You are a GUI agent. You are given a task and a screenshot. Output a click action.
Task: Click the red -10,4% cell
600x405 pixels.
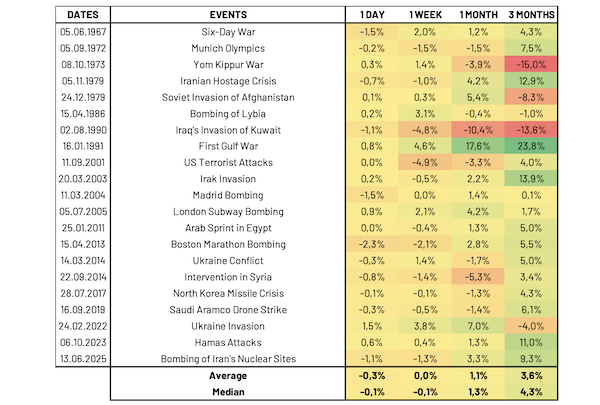tap(478, 129)
